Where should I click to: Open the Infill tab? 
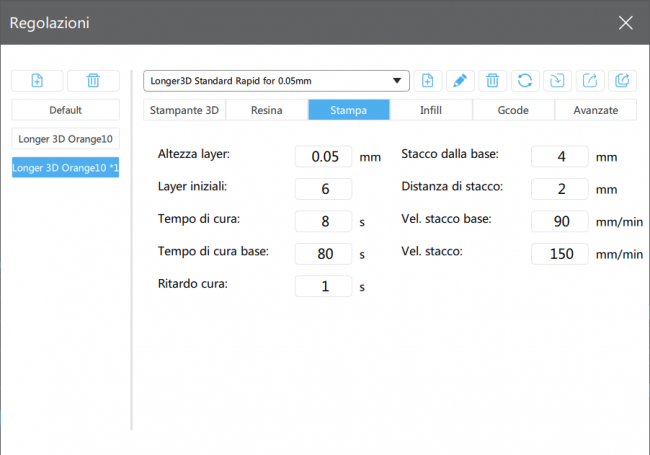(430, 110)
